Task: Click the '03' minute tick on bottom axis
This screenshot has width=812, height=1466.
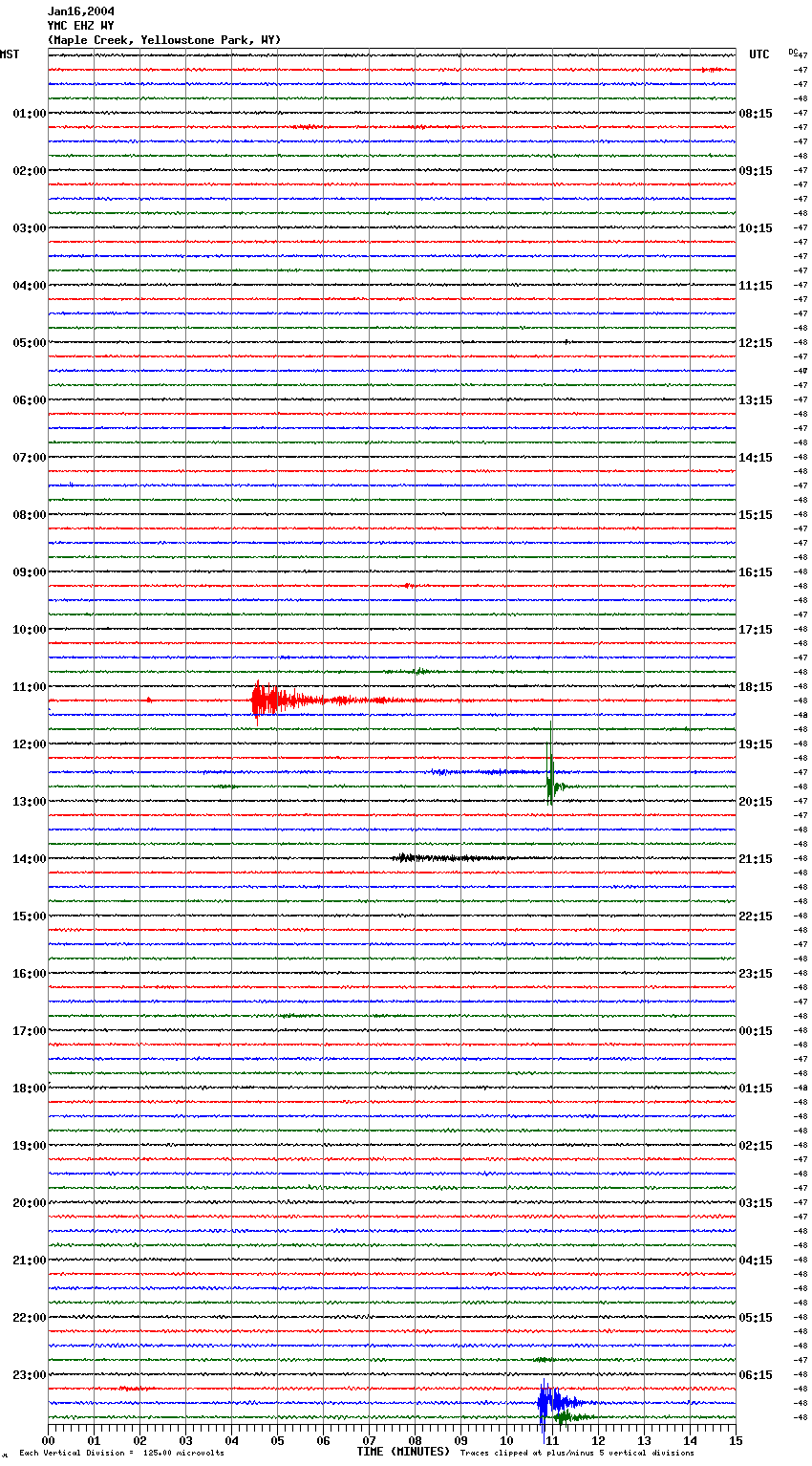Action: click(185, 1440)
